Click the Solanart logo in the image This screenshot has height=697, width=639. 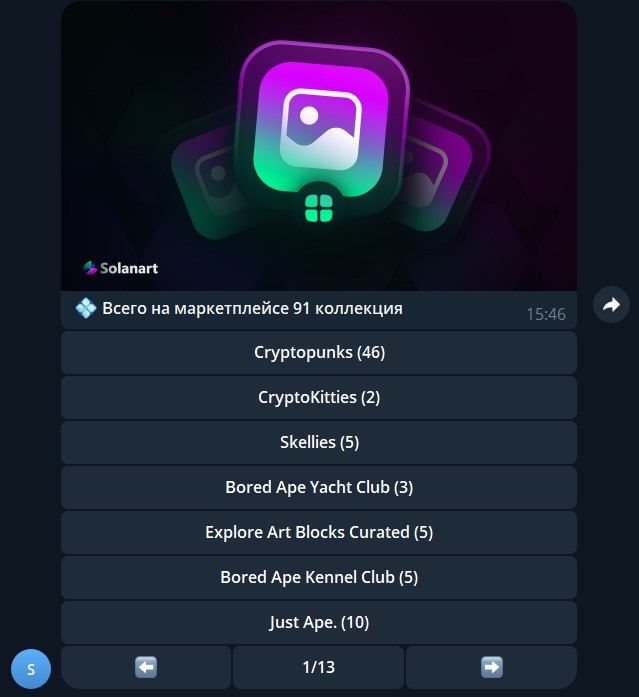click(x=120, y=268)
